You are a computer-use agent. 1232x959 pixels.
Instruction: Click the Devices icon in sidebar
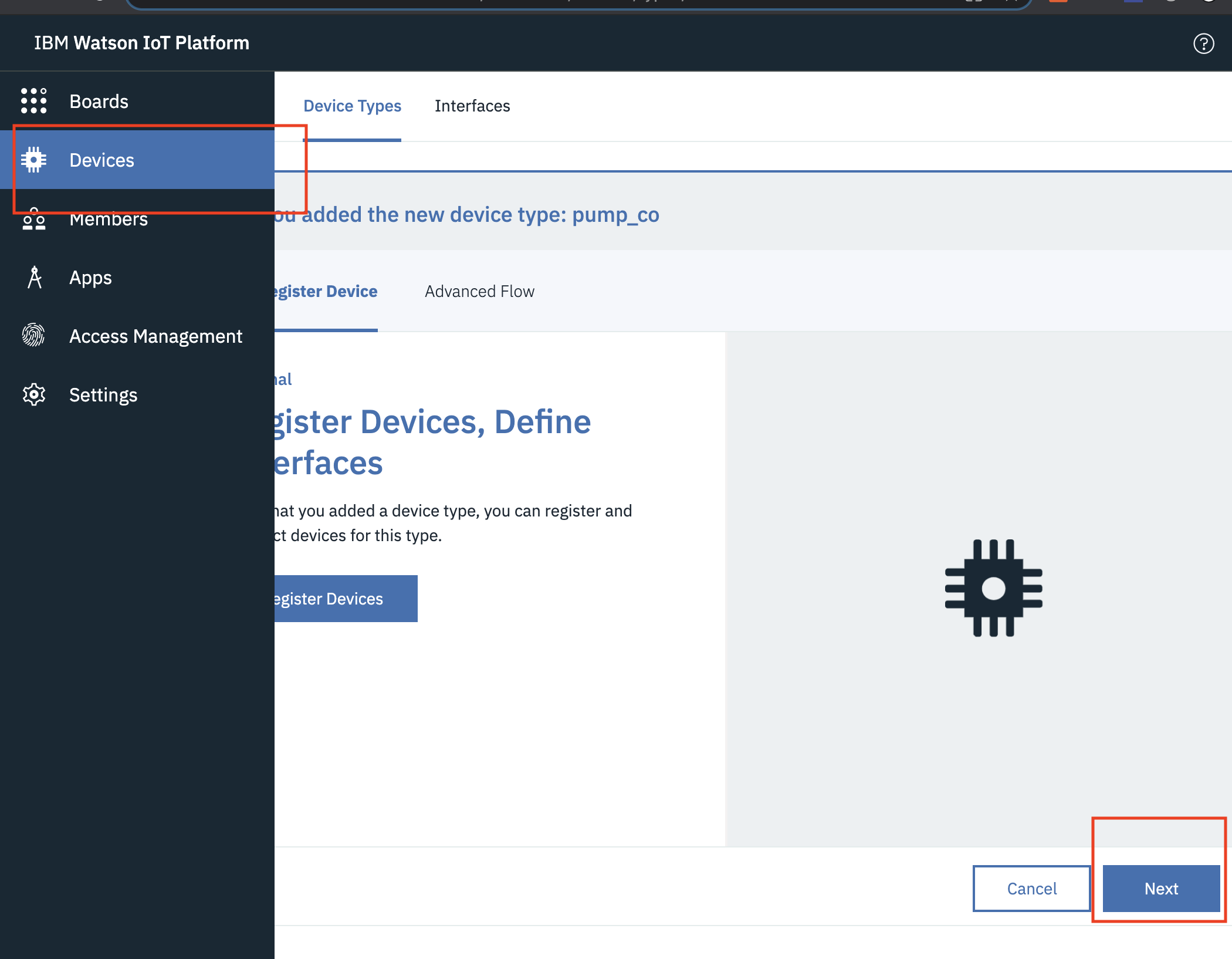tap(34, 160)
